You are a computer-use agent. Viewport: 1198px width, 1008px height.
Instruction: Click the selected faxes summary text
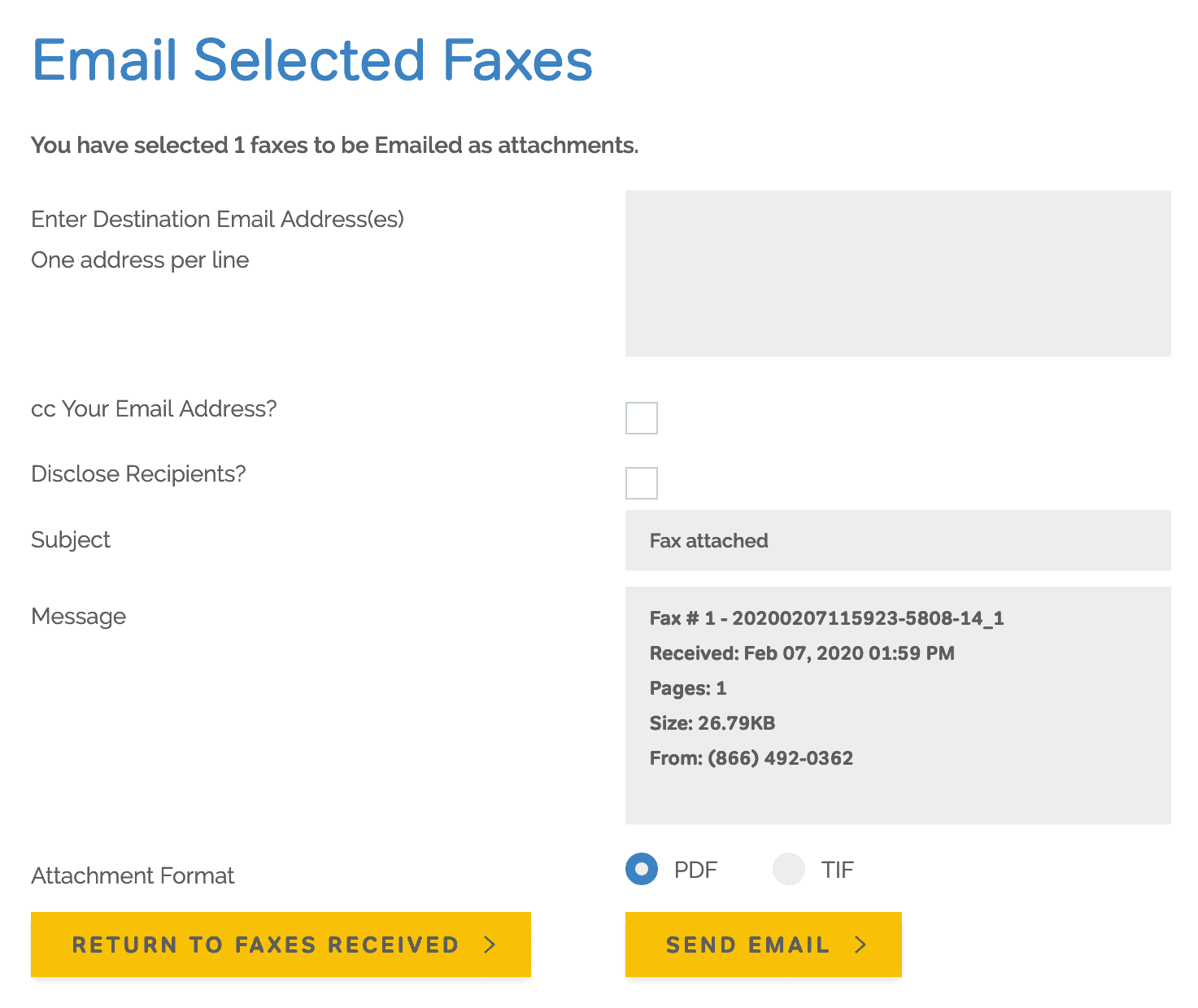pyautogui.click(x=334, y=145)
